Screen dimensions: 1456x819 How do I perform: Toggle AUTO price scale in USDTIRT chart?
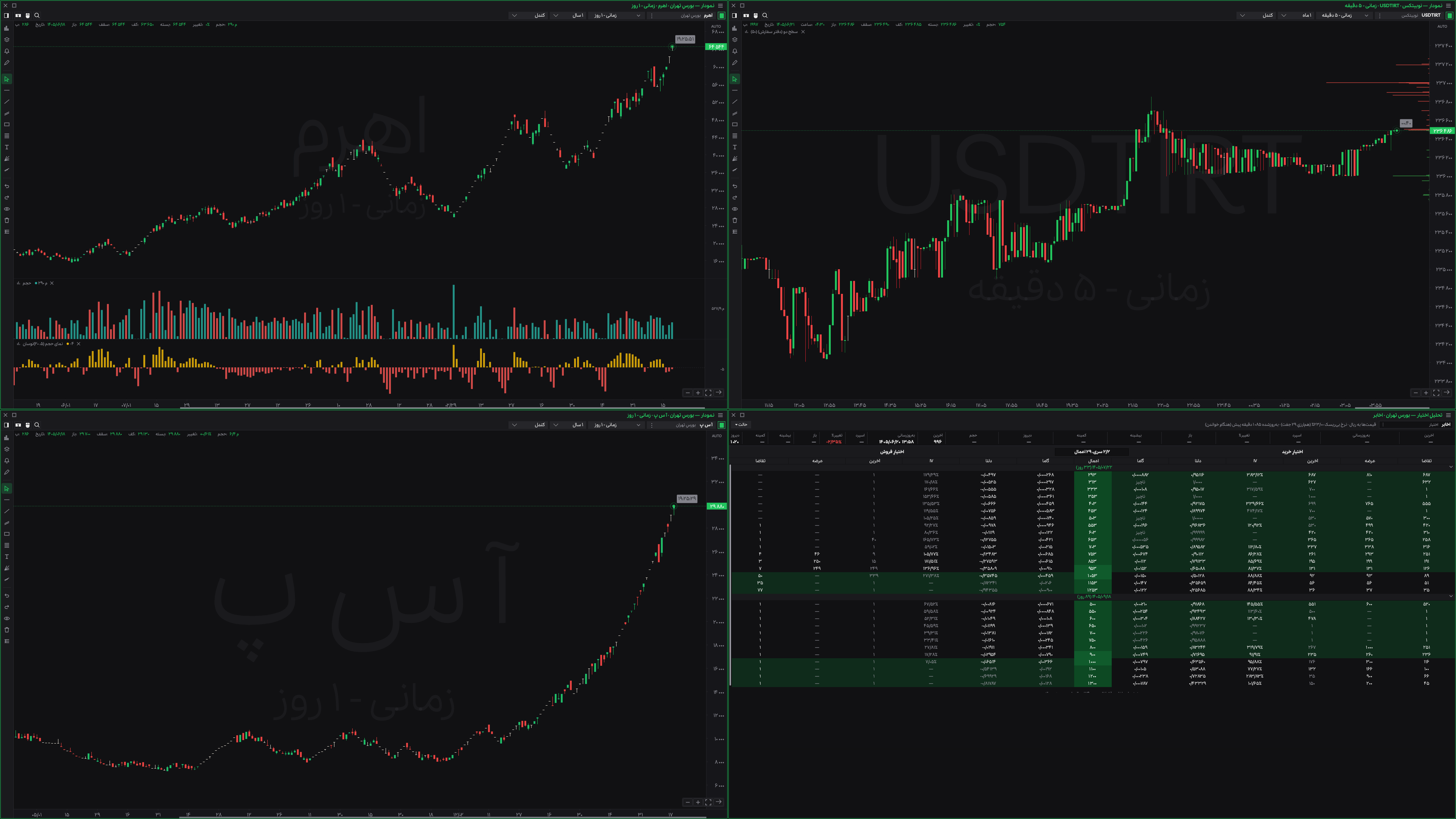pos(1442,26)
